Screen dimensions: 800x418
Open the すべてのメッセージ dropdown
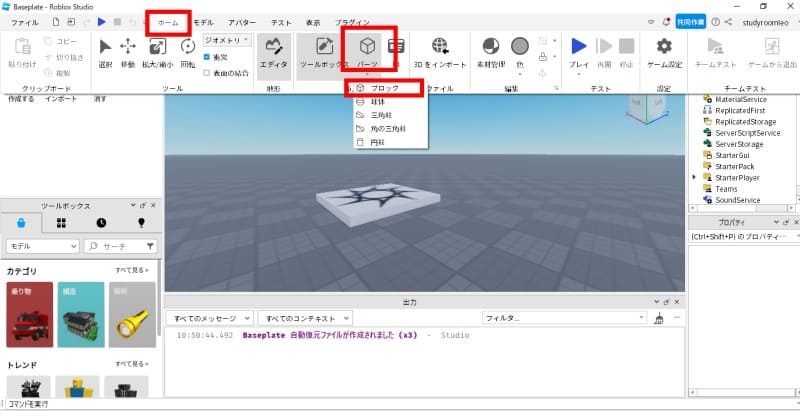click(209, 318)
